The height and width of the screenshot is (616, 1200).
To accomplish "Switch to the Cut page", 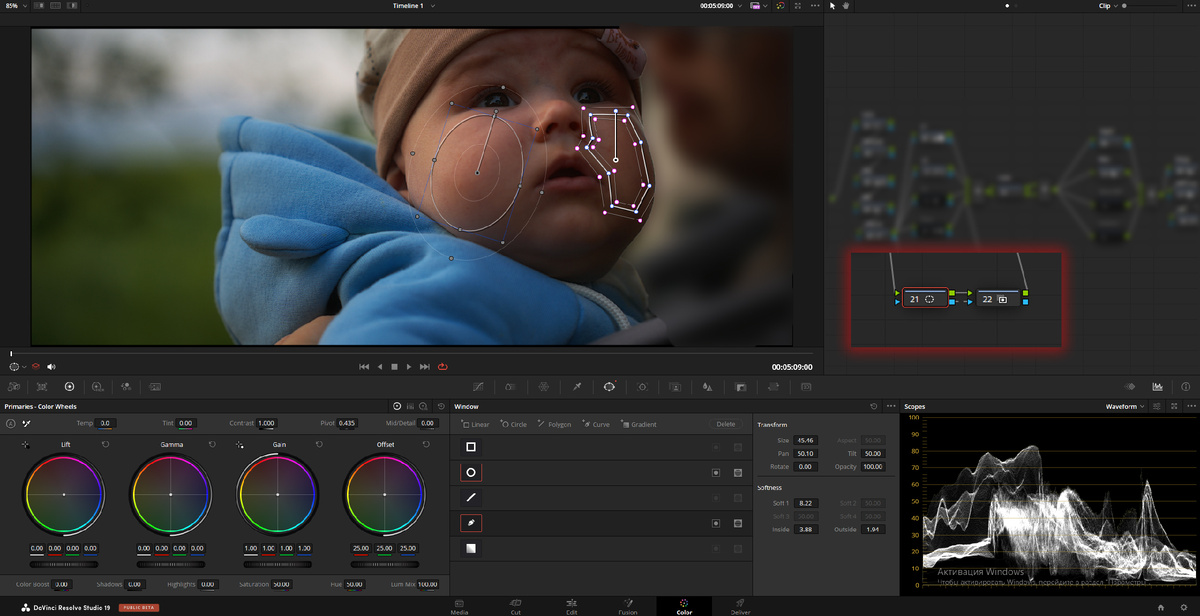I will (515, 607).
